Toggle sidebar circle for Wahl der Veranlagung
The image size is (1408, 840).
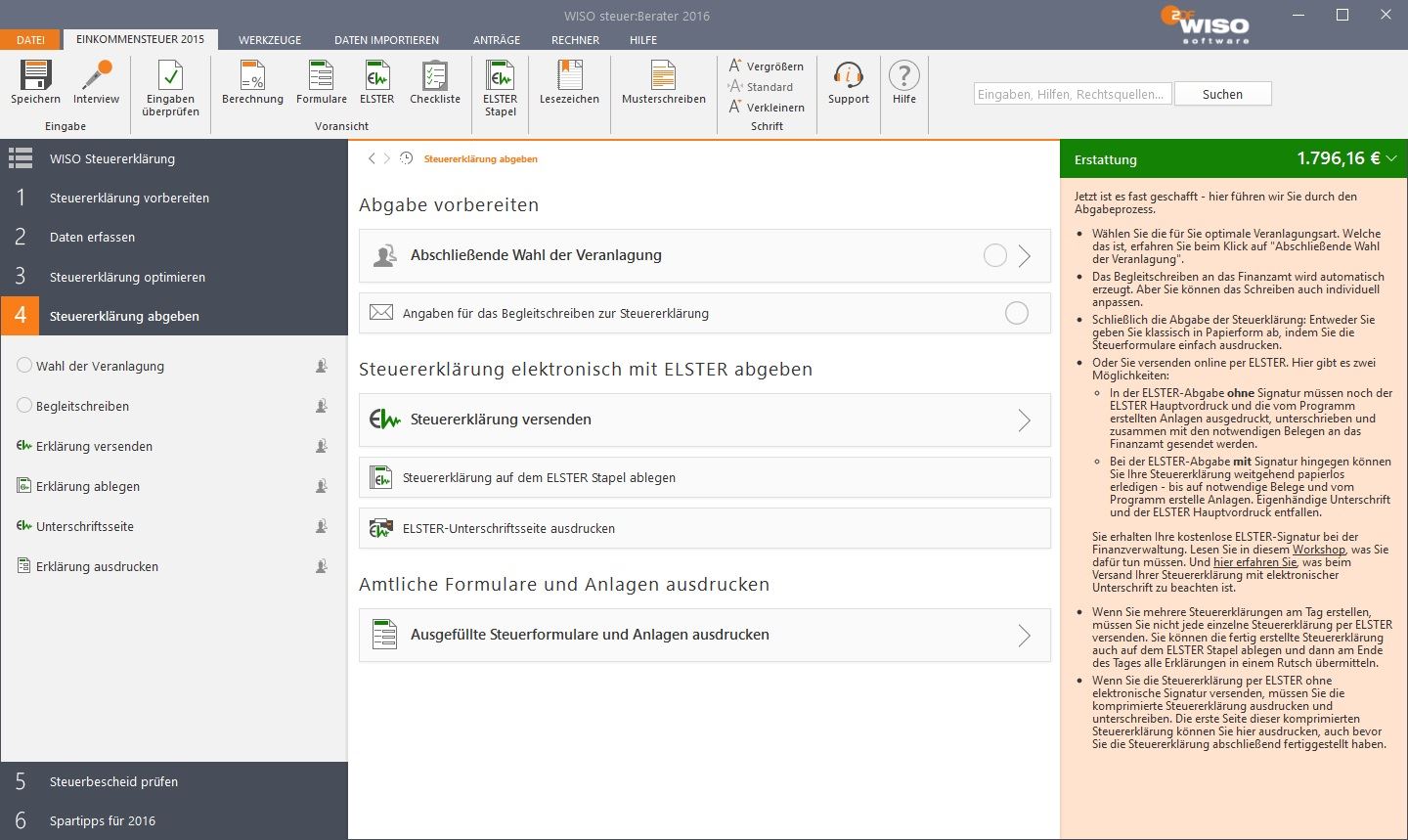(24, 365)
